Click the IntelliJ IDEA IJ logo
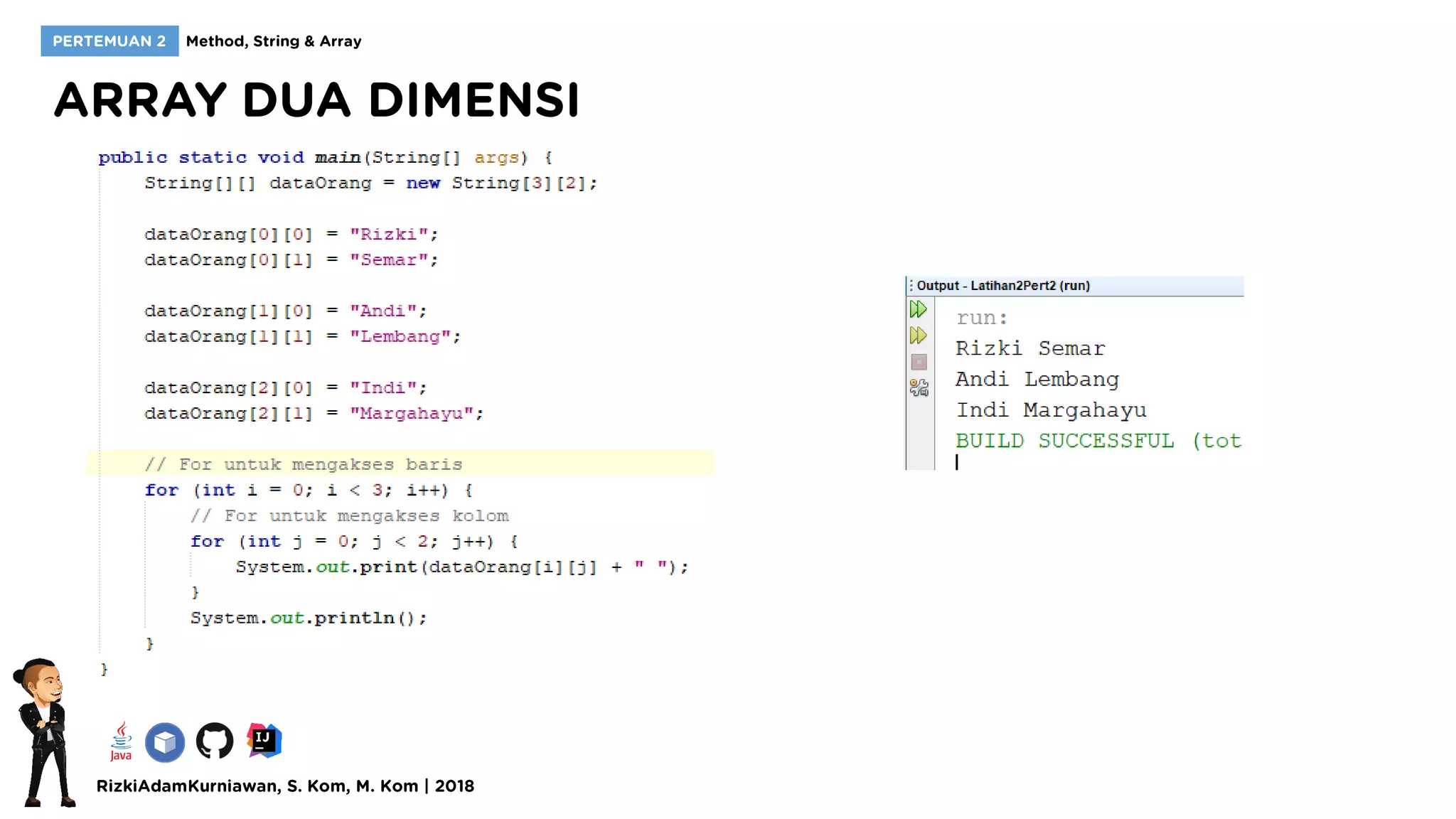The height and width of the screenshot is (819, 1456). pos(264,741)
